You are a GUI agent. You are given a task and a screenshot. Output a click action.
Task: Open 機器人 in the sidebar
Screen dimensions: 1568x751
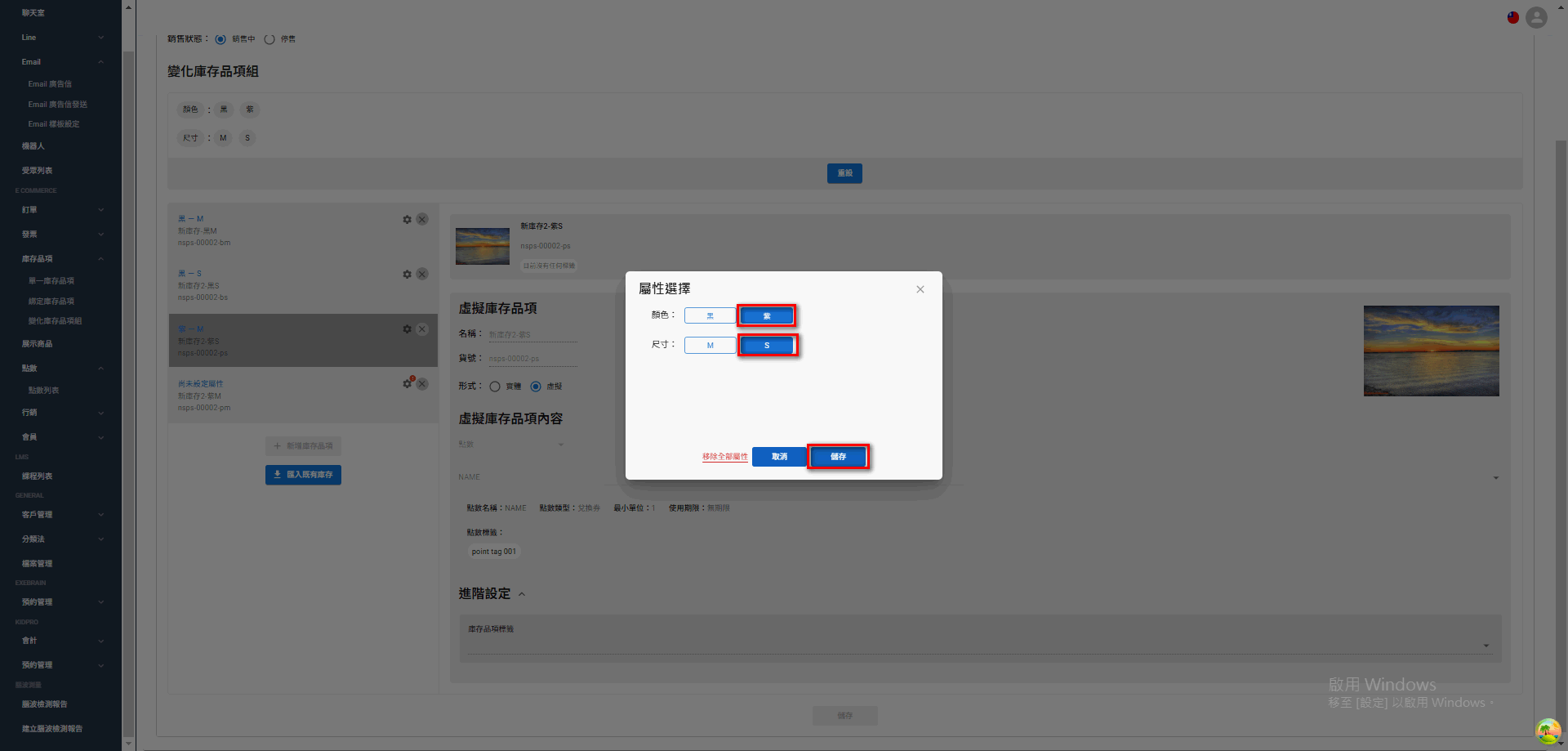pos(33,146)
